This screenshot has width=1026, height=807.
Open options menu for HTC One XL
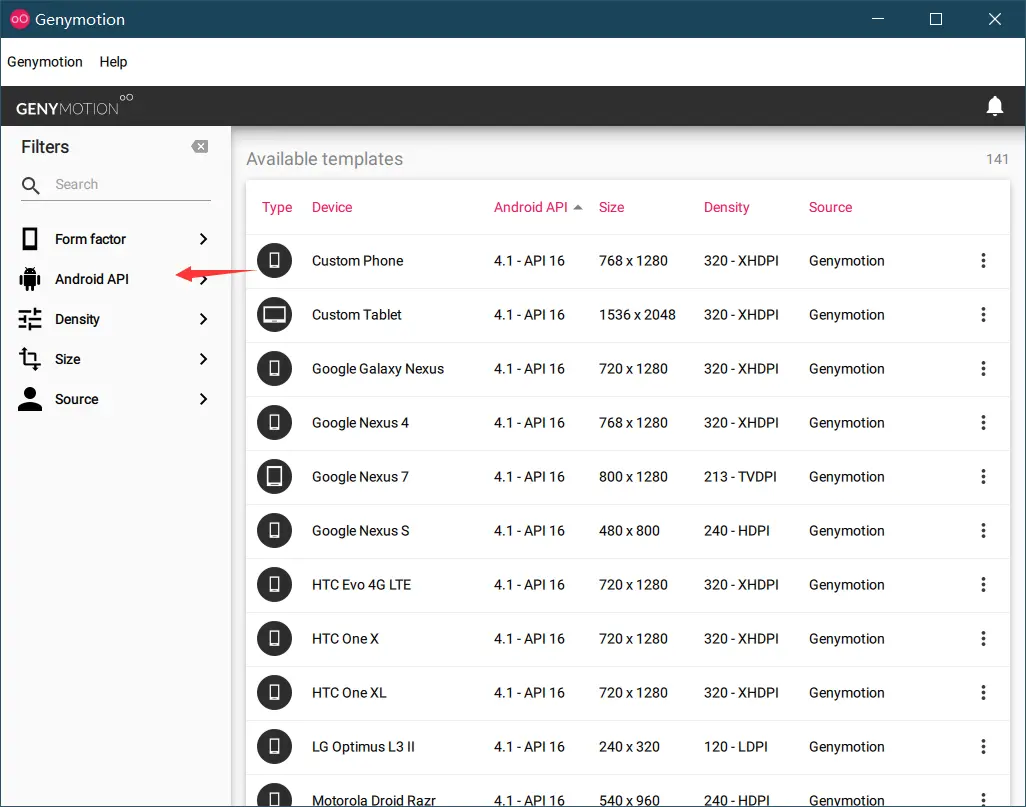pos(983,692)
